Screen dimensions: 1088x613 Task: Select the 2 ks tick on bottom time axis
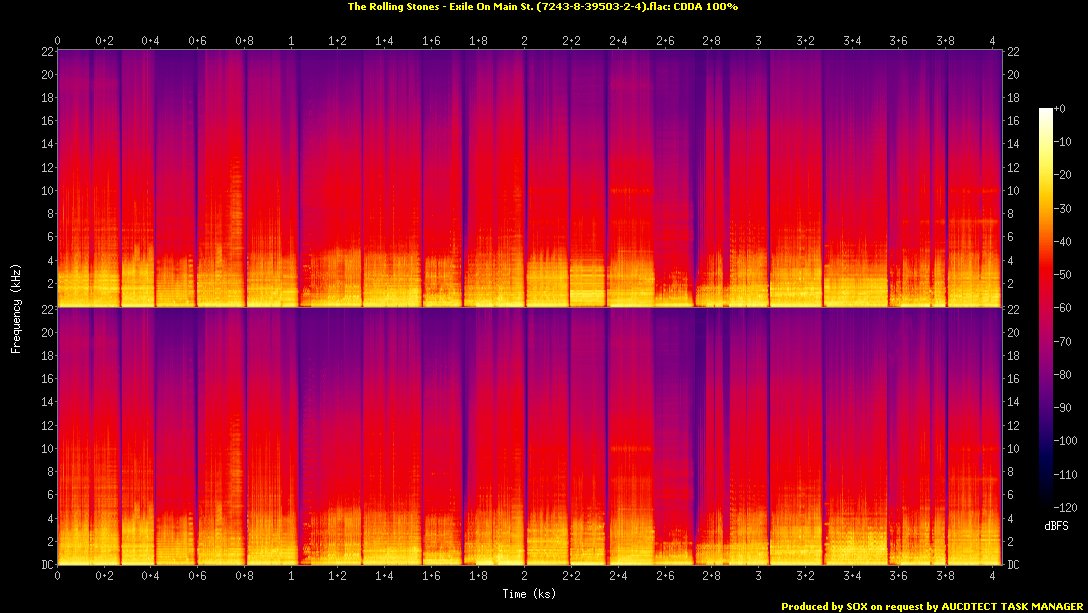click(x=525, y=577)
